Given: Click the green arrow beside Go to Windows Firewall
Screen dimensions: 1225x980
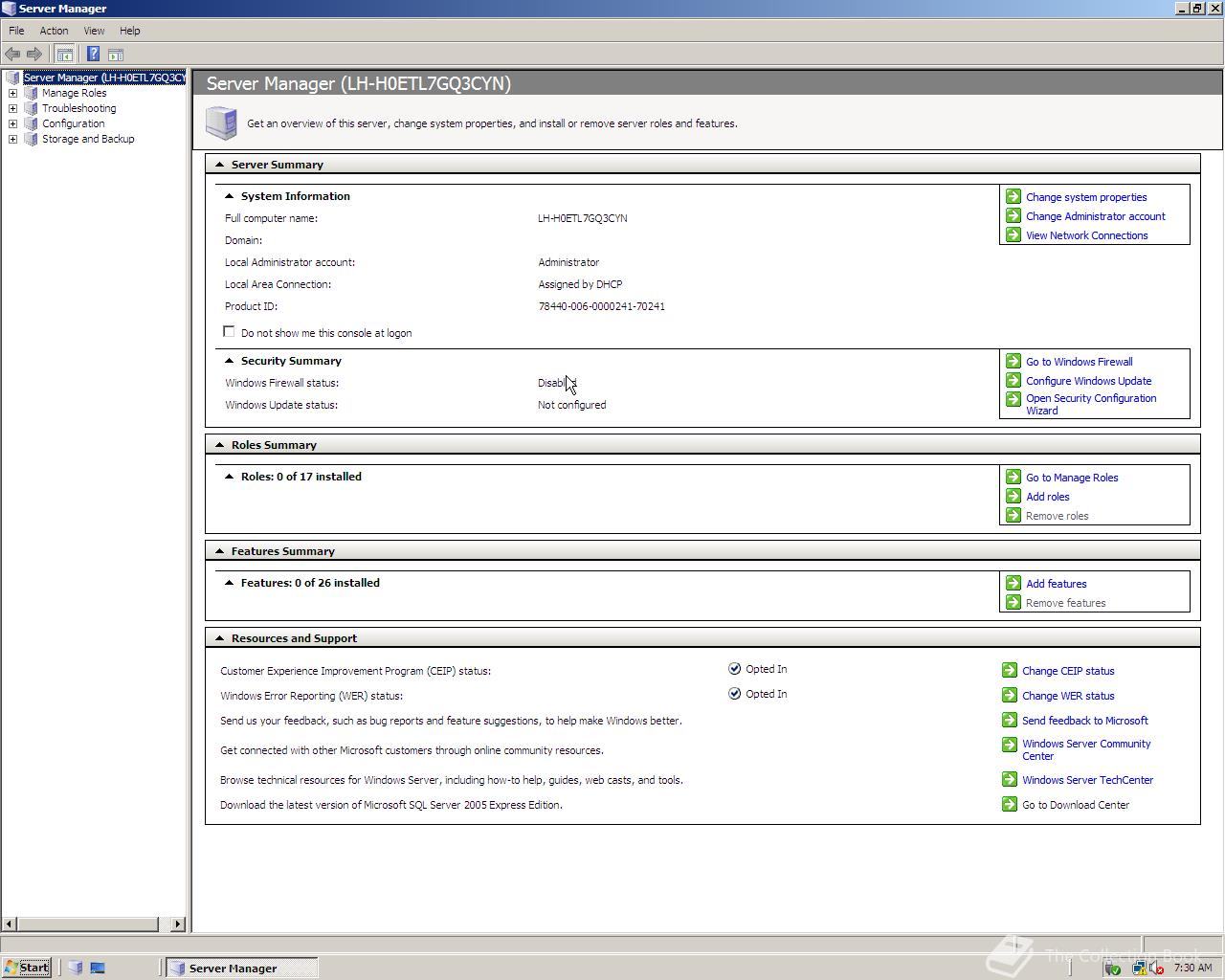Looking at the screenshot, I should coord(1013,361).
